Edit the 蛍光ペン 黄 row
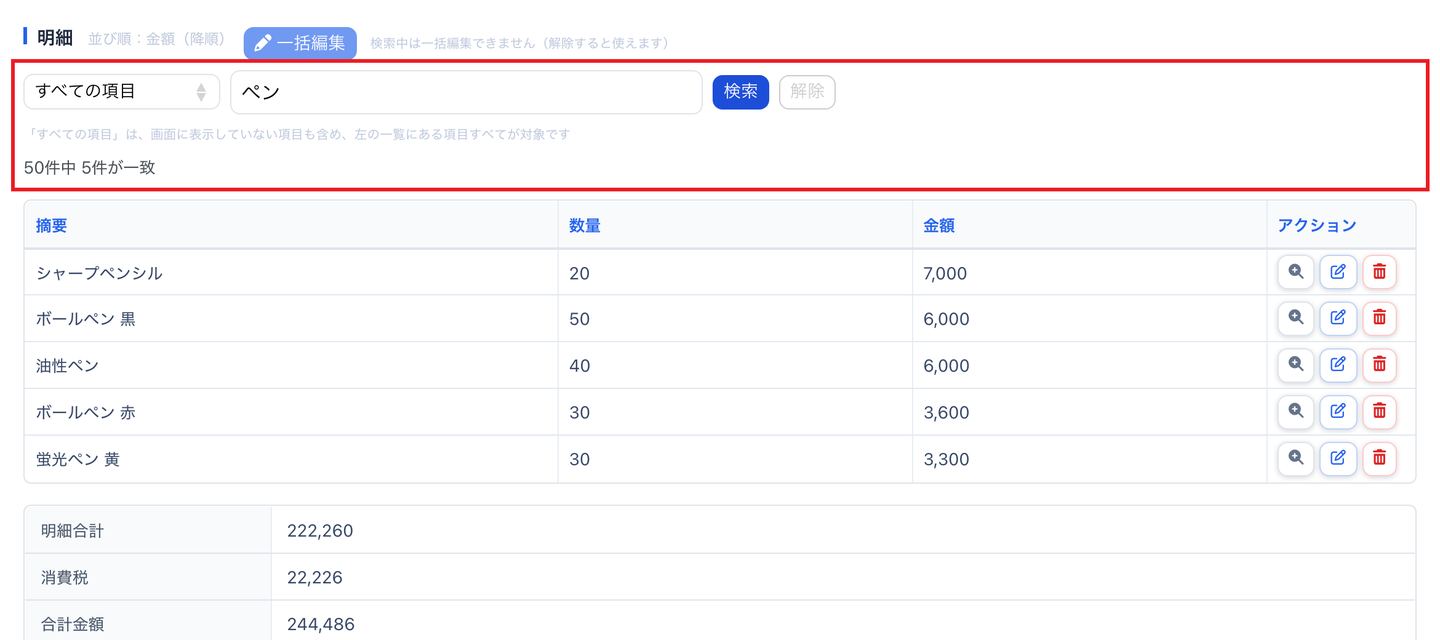This screenshot has width=1440, height=640. (1338, 458)
